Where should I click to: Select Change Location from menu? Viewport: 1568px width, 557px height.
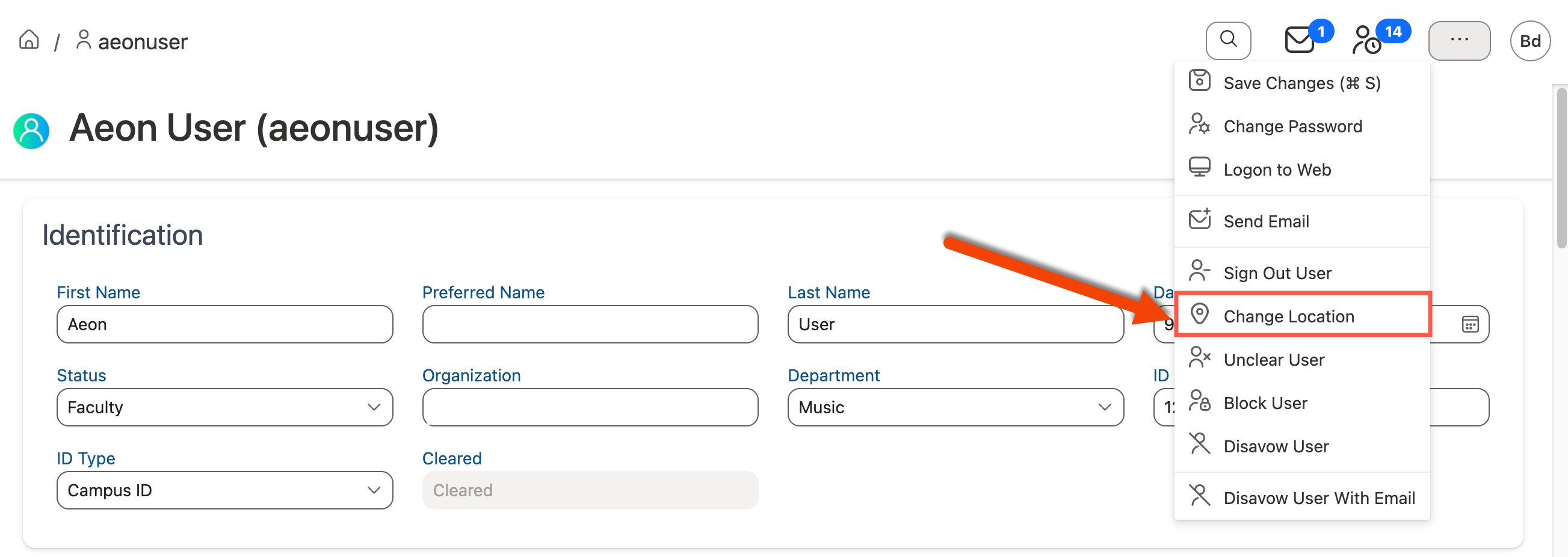coord(1288,316)
